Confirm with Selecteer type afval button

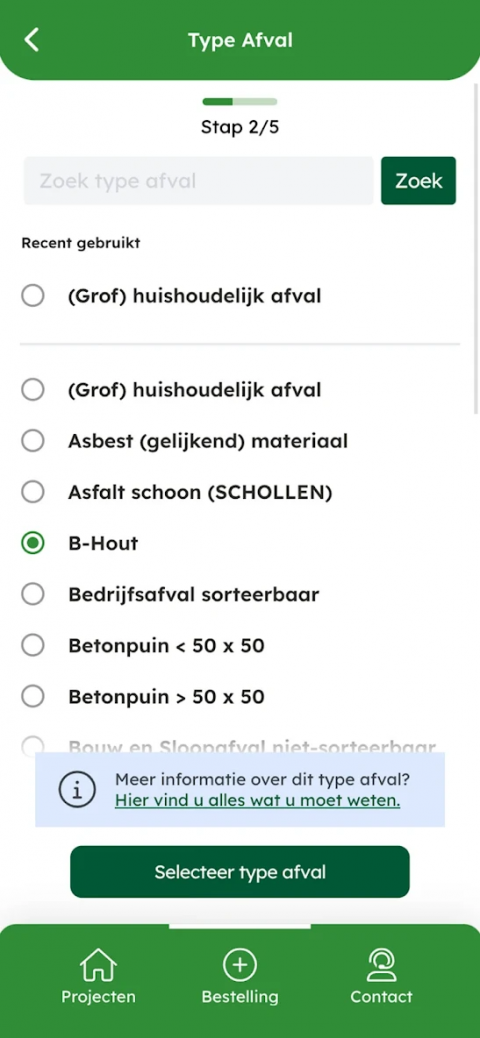click(240, 872)
